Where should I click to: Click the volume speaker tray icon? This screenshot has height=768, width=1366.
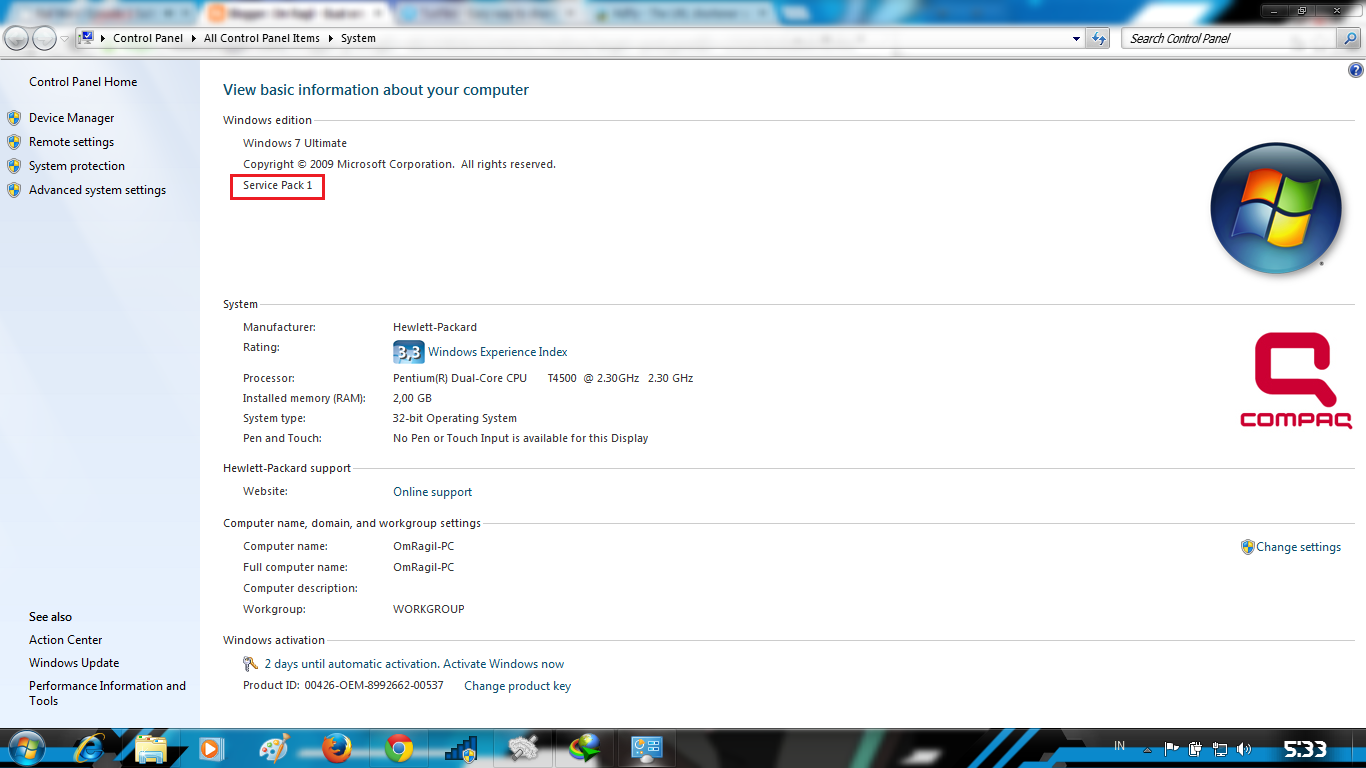1243,748
